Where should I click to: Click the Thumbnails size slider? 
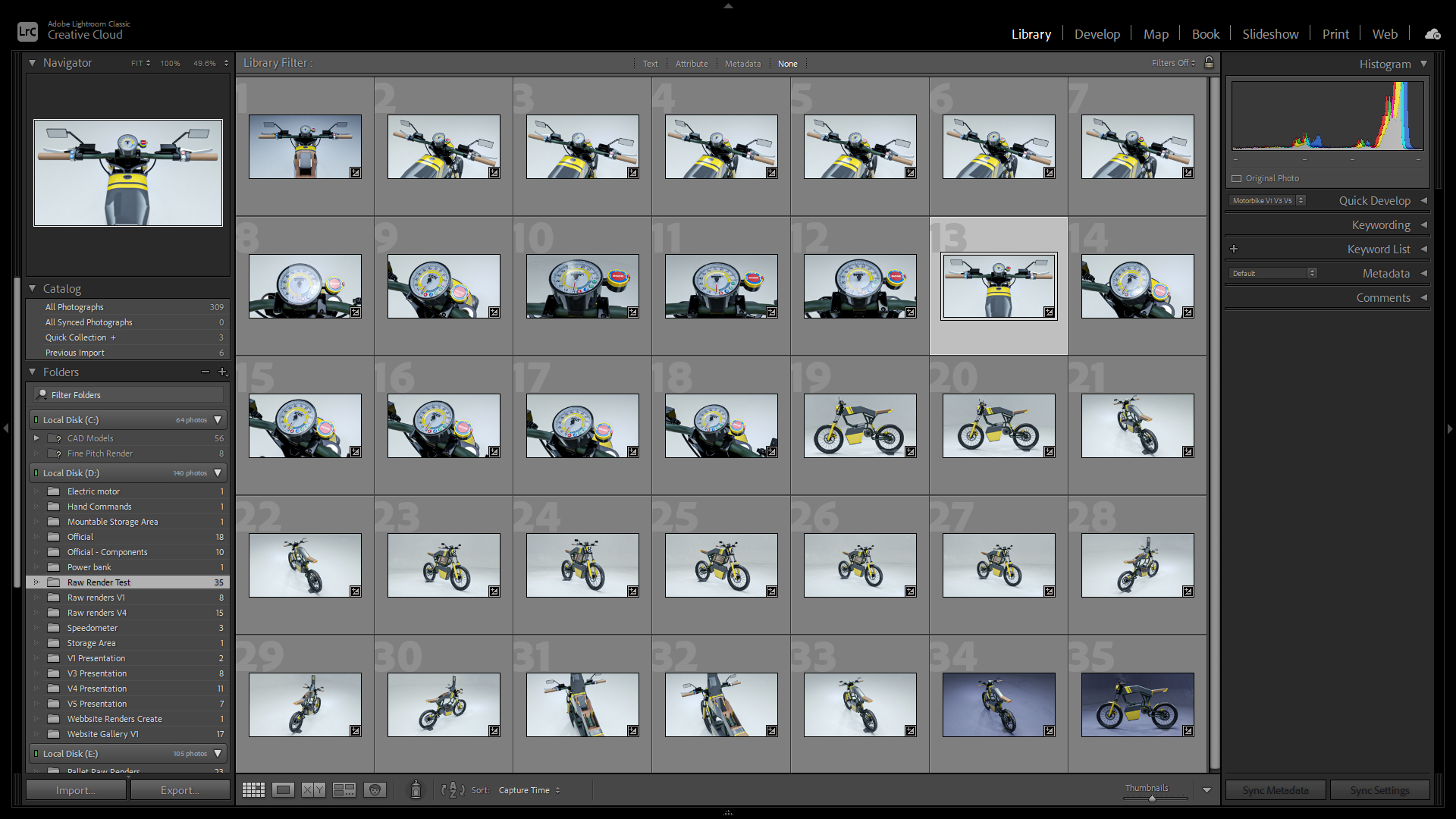click(1152, 798)
